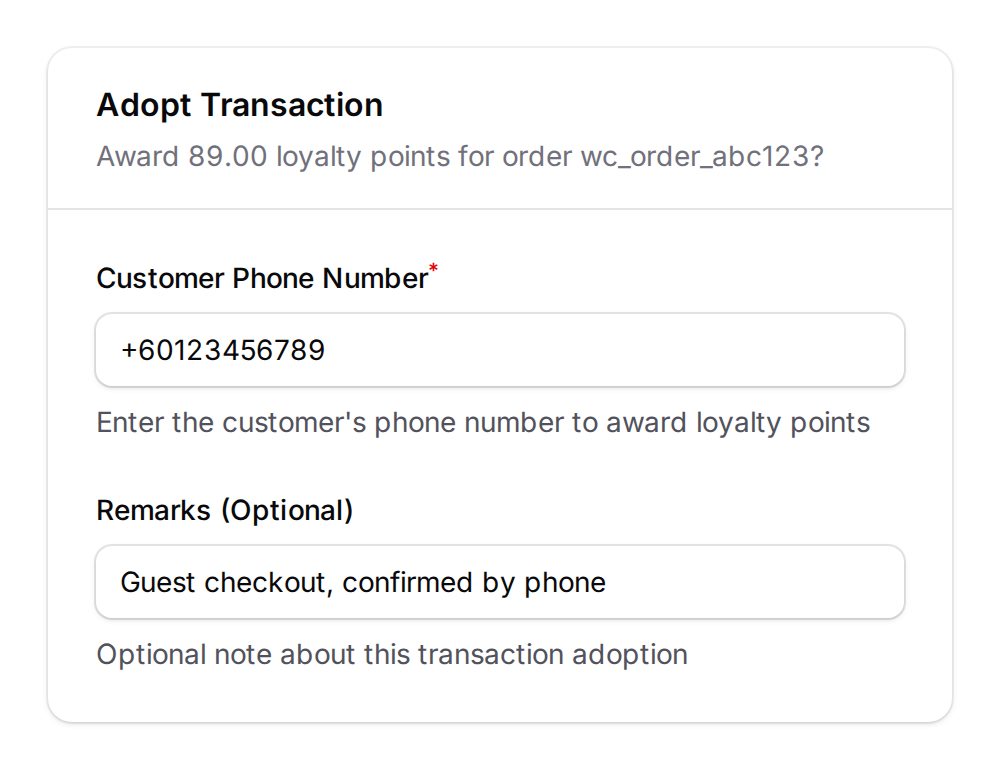This screenshot has height=770, width=1000.
Task: Click the Adopt Transaction heading
Action: tap(239, 105)
